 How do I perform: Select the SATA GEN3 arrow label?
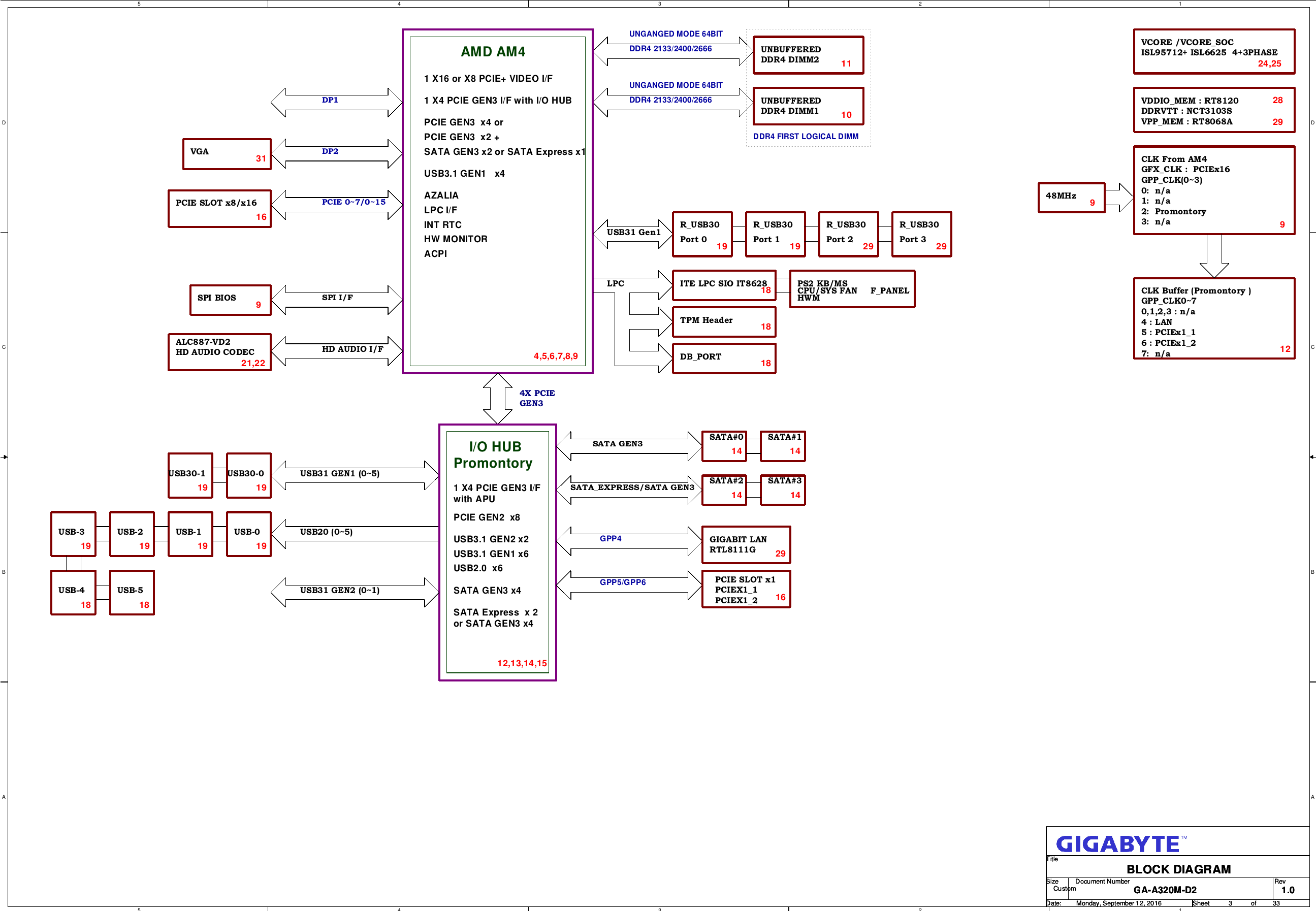tap(617, 443)
